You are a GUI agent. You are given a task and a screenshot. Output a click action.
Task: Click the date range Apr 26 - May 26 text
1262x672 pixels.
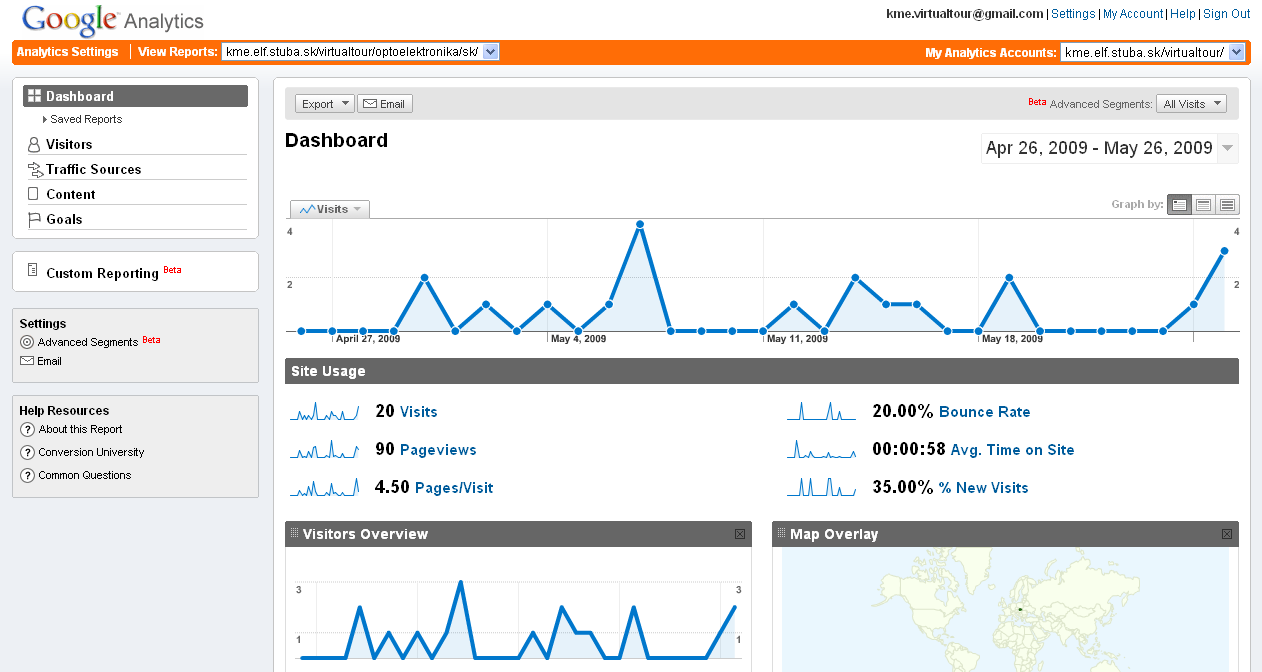[1099, 148]
